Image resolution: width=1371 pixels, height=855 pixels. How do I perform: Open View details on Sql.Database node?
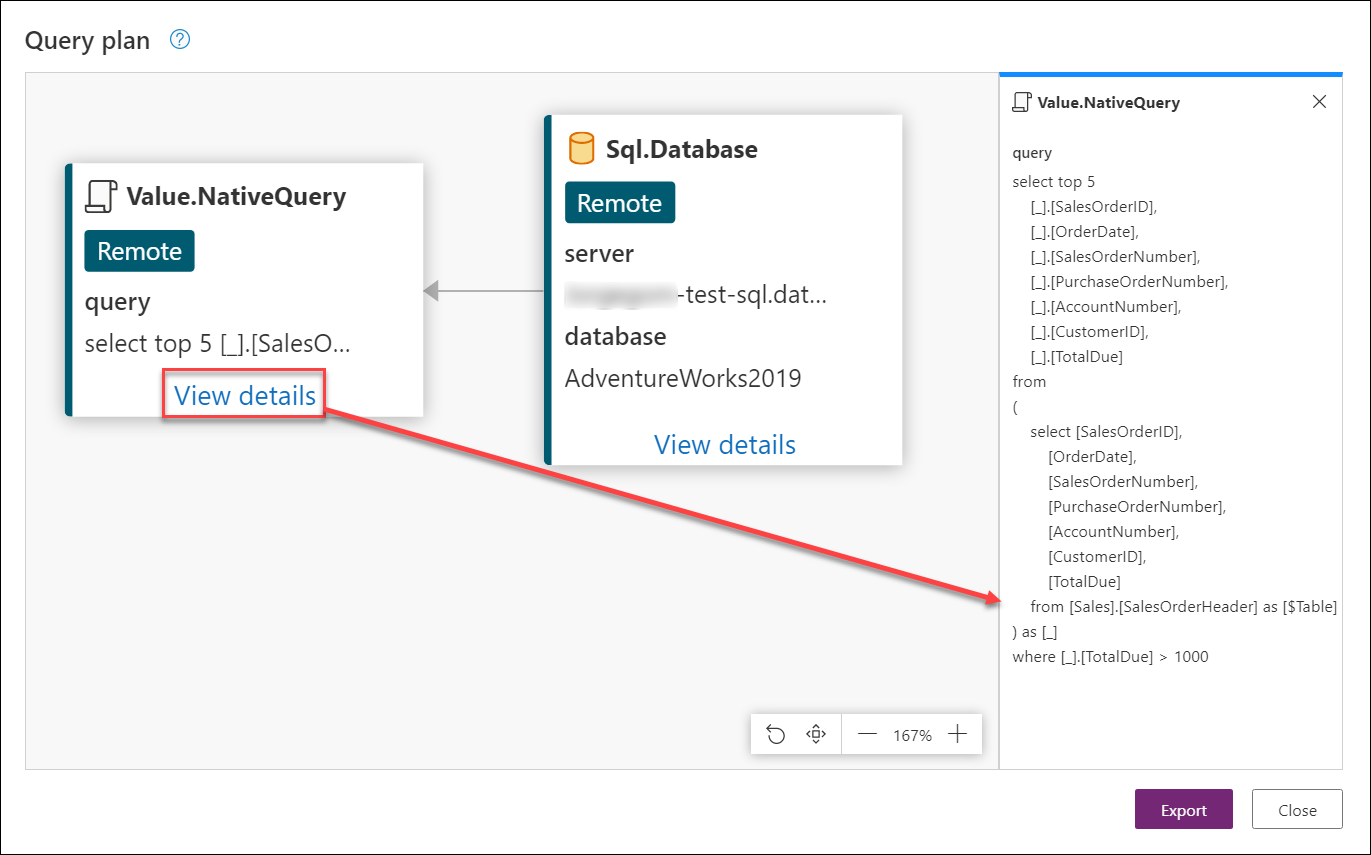coord(725,444)
